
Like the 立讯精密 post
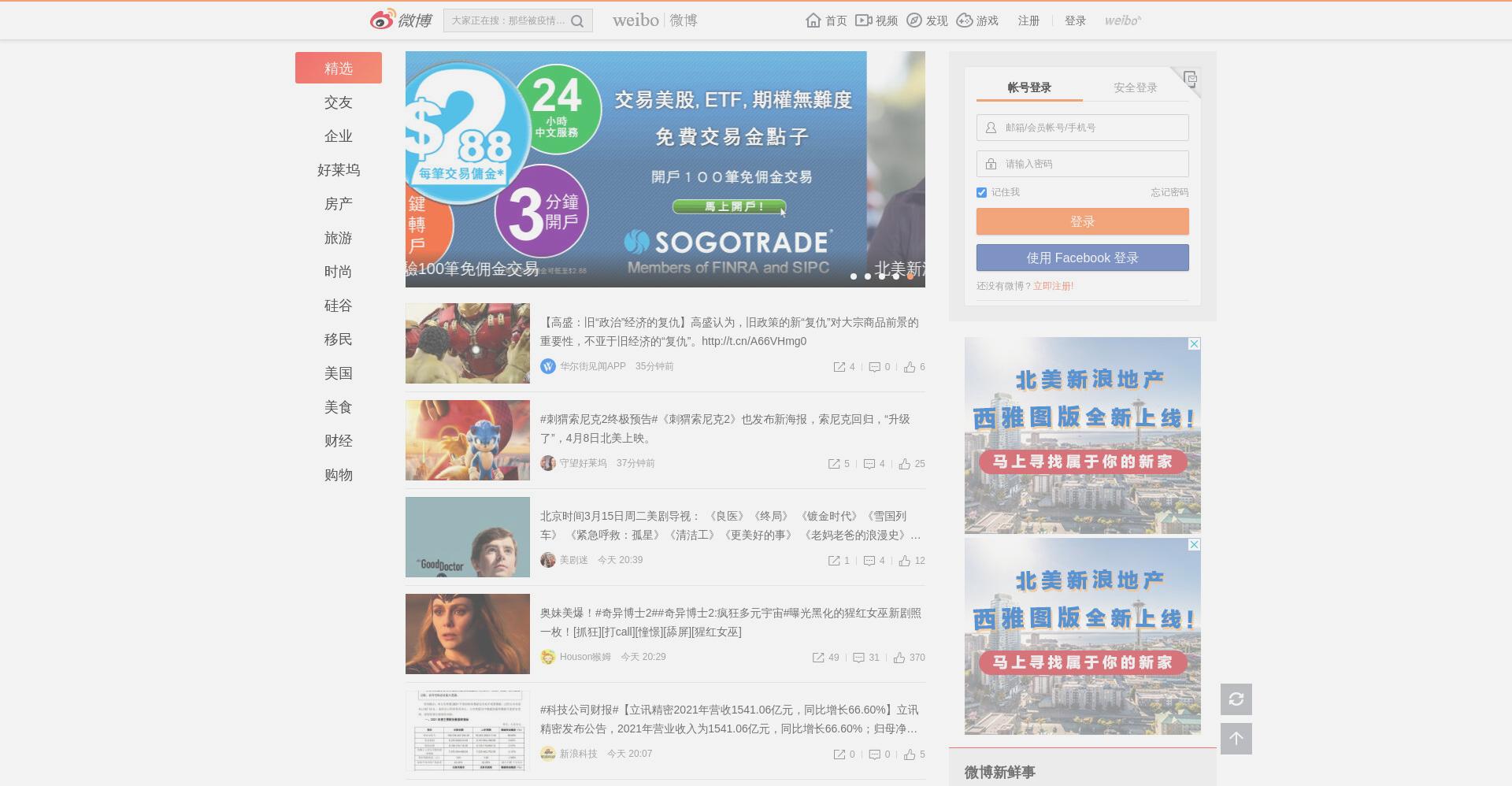(x=910, y=754)
